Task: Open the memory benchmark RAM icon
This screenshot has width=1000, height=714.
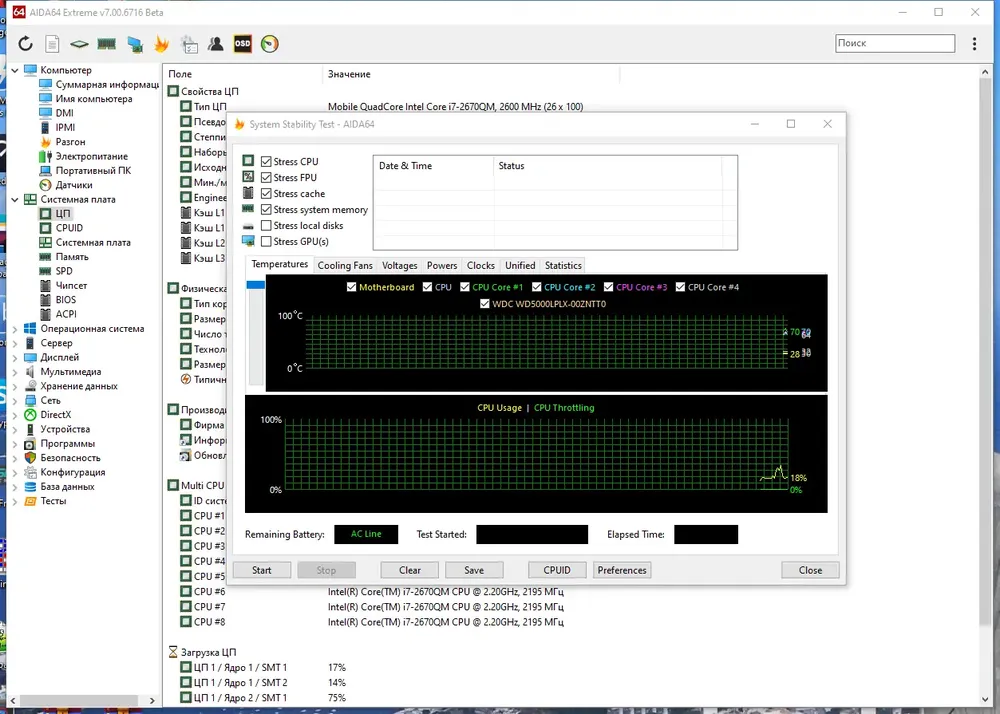Action: [x=107, y=43]
